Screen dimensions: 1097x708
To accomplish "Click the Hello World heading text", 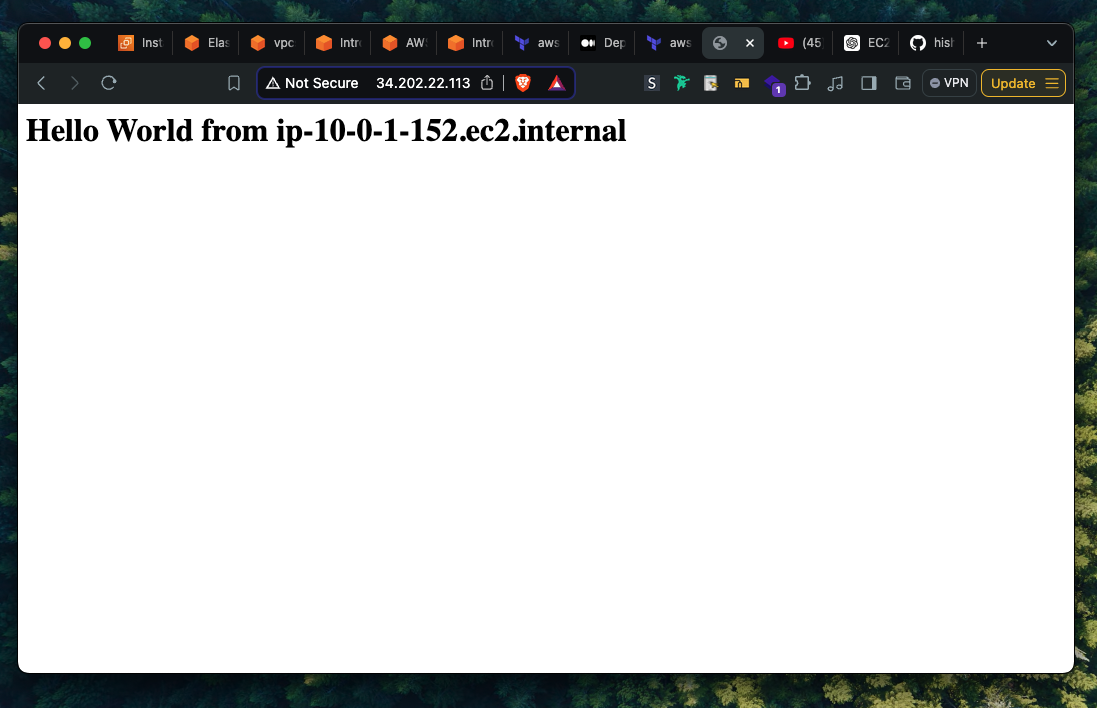I will tap(326, 131).
